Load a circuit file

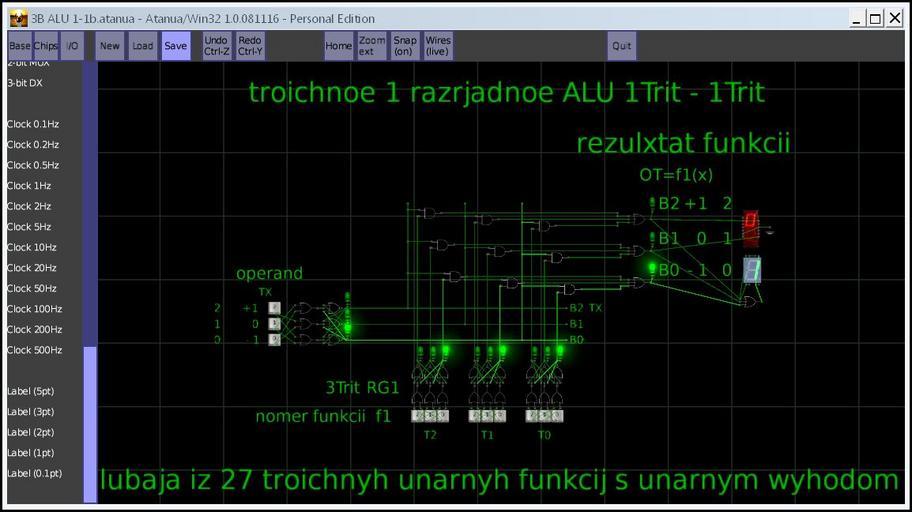143,46
